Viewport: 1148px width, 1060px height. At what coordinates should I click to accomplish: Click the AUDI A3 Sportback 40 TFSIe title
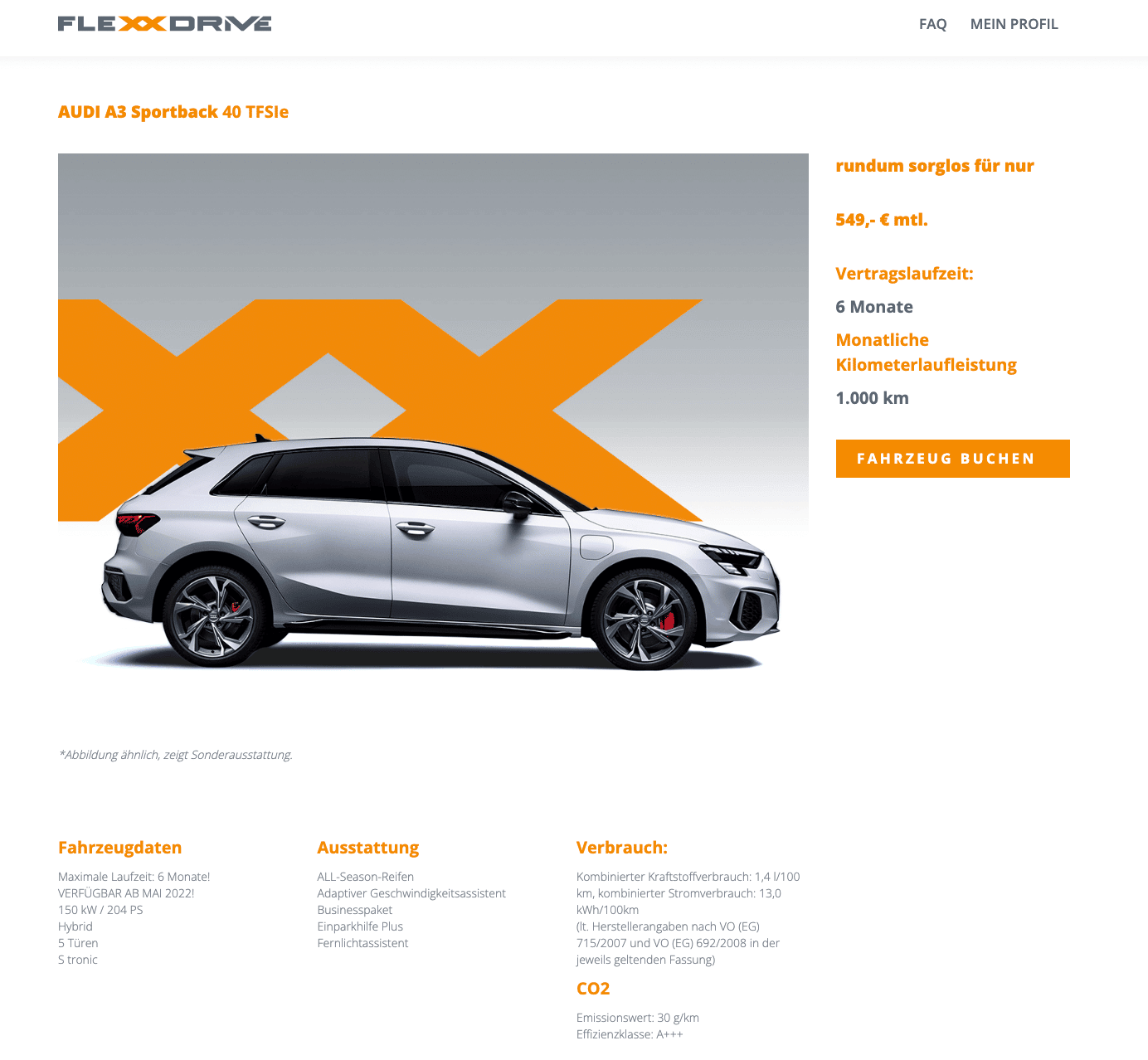(x=173, y=112)
